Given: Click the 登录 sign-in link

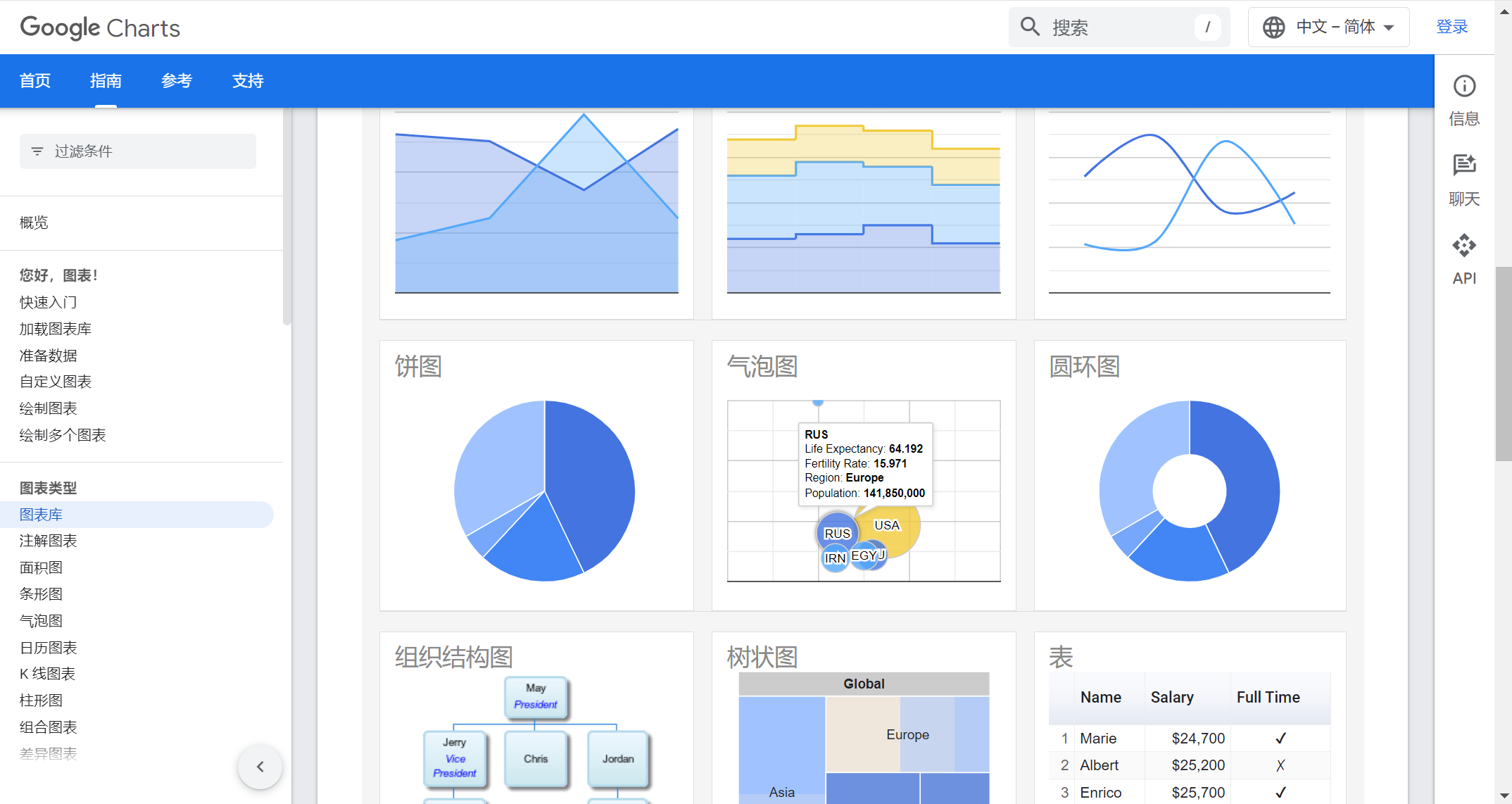Looking at the screenshot, I should click(1451, 27).
